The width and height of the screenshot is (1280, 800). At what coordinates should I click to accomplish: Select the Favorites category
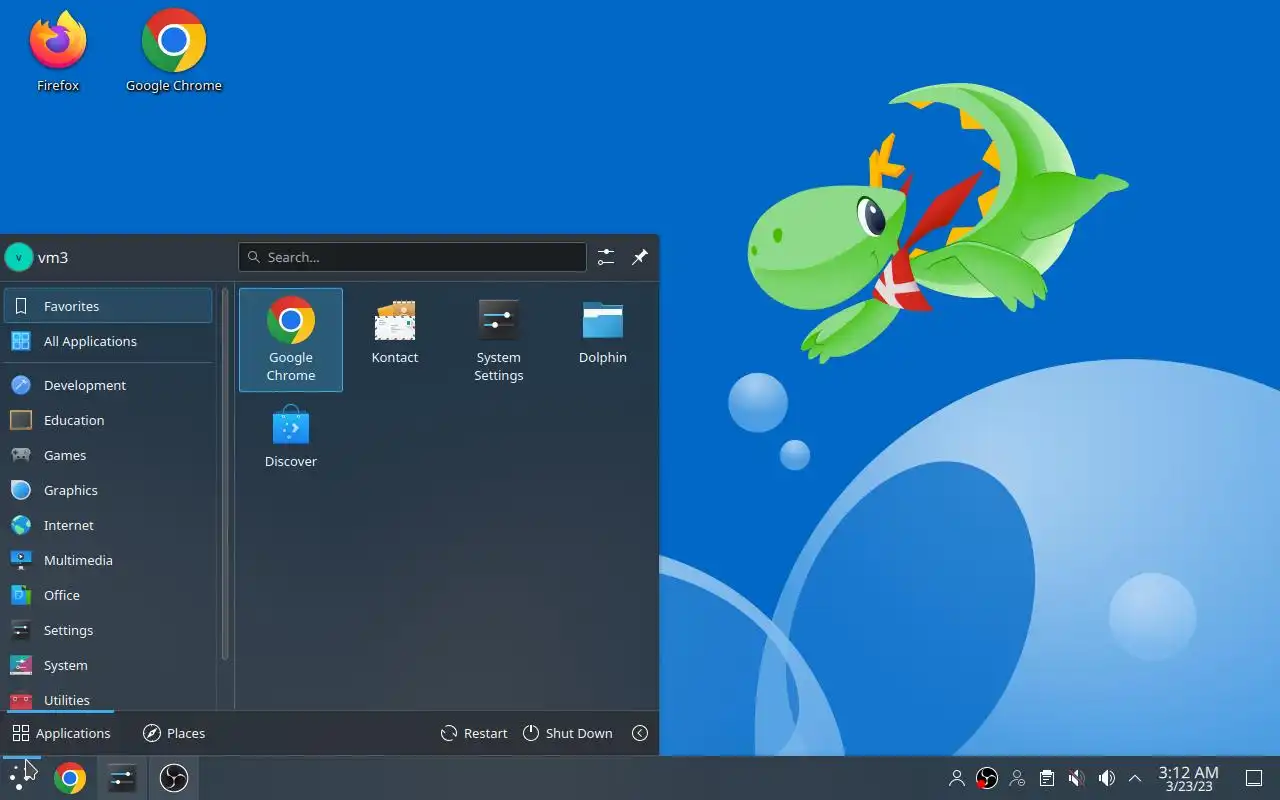[108, 306]
